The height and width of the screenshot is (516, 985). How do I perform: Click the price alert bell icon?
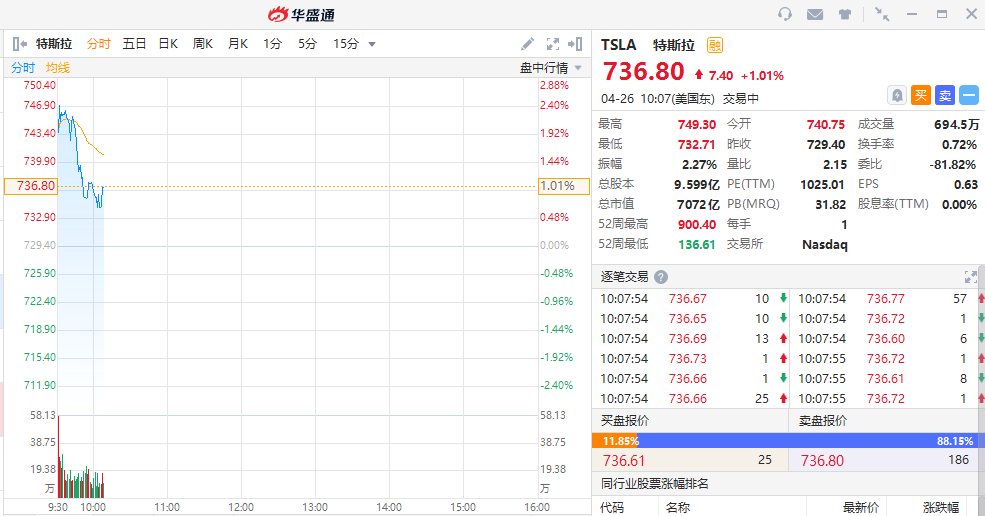tap(898, 95)
